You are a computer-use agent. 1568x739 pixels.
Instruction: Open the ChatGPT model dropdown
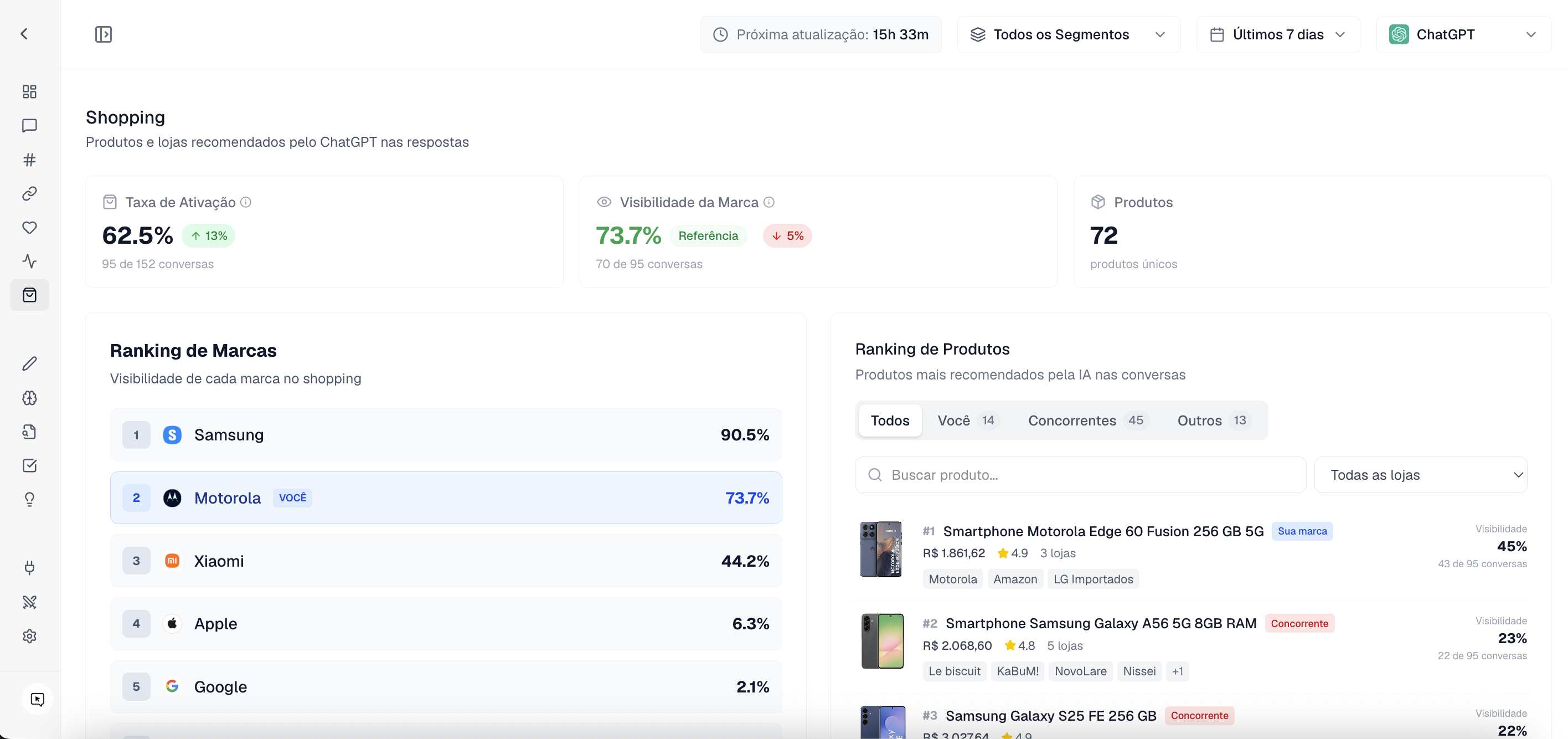[x=1463, y=35]
